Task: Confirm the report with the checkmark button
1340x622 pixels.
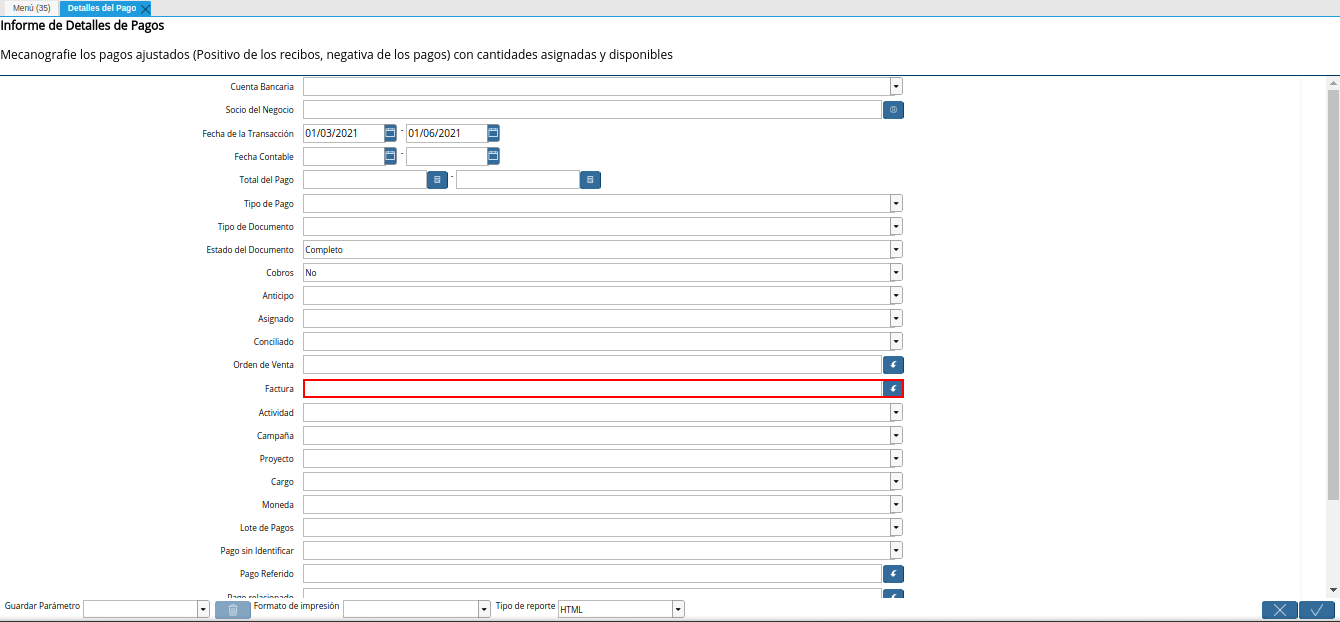Action: (x=1317, y=609)
